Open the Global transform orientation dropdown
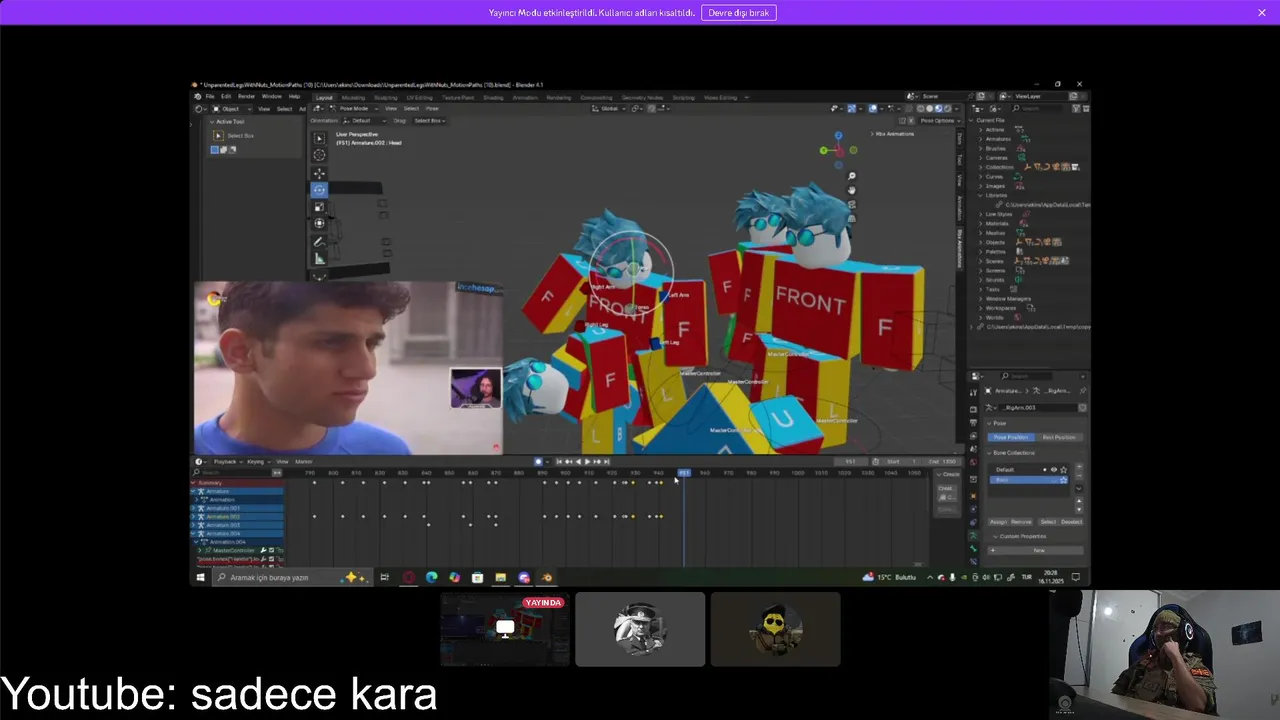Image resolution: width=1280 pixels, height=720 pixels. [608, 108]
